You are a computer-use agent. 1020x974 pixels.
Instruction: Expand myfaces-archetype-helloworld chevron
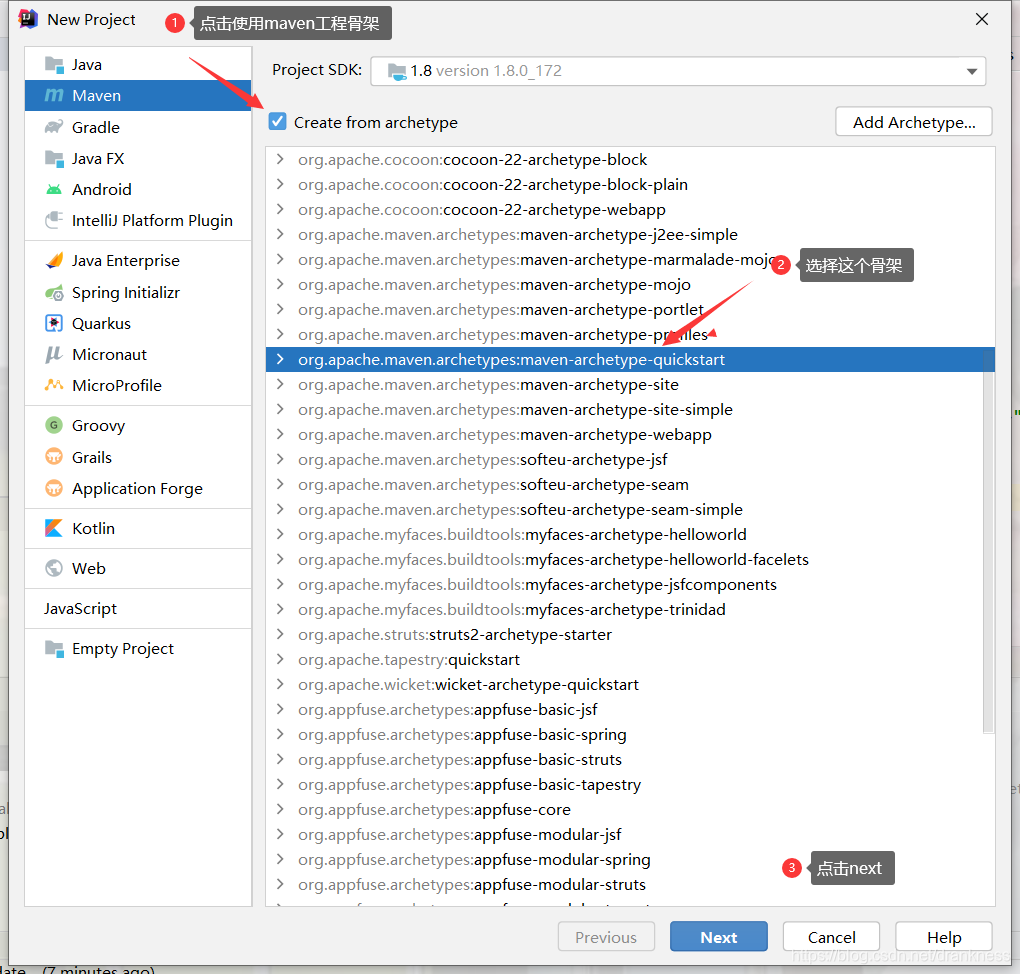point(280,534)
